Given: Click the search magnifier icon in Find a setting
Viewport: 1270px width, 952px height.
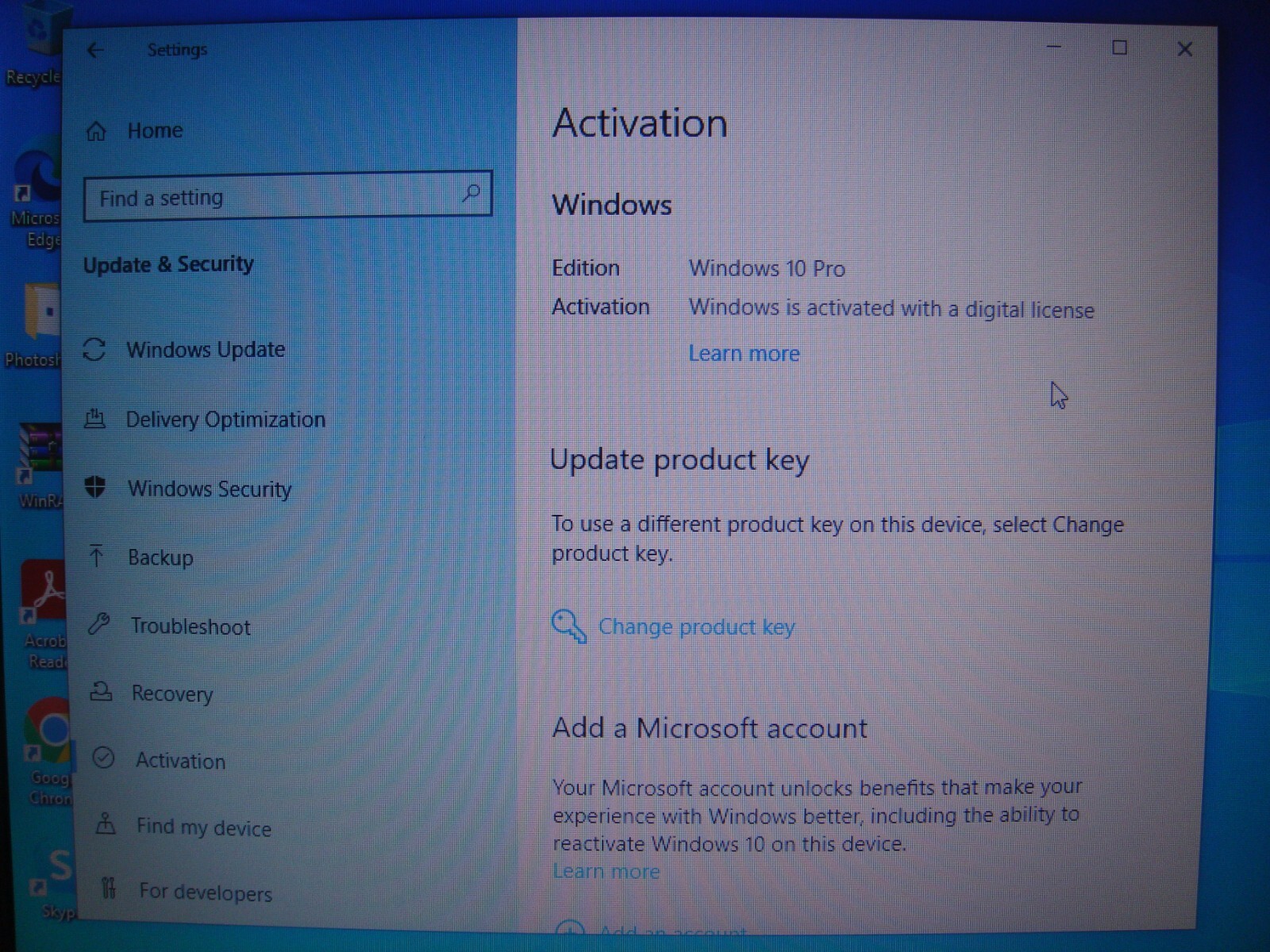Looking at the screenshot, I should coord(471,193).
